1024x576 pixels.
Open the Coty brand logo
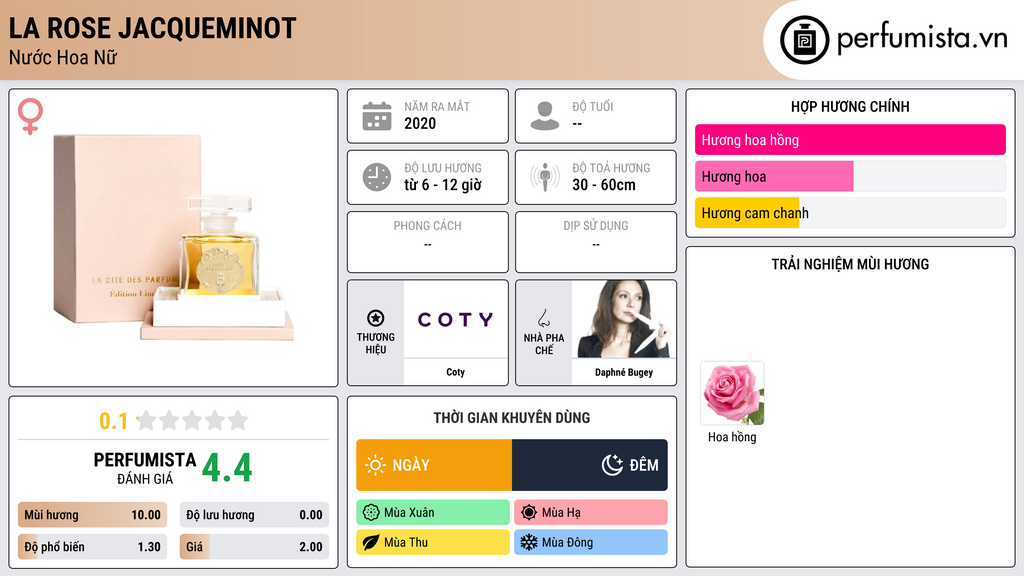click(456, 319)
